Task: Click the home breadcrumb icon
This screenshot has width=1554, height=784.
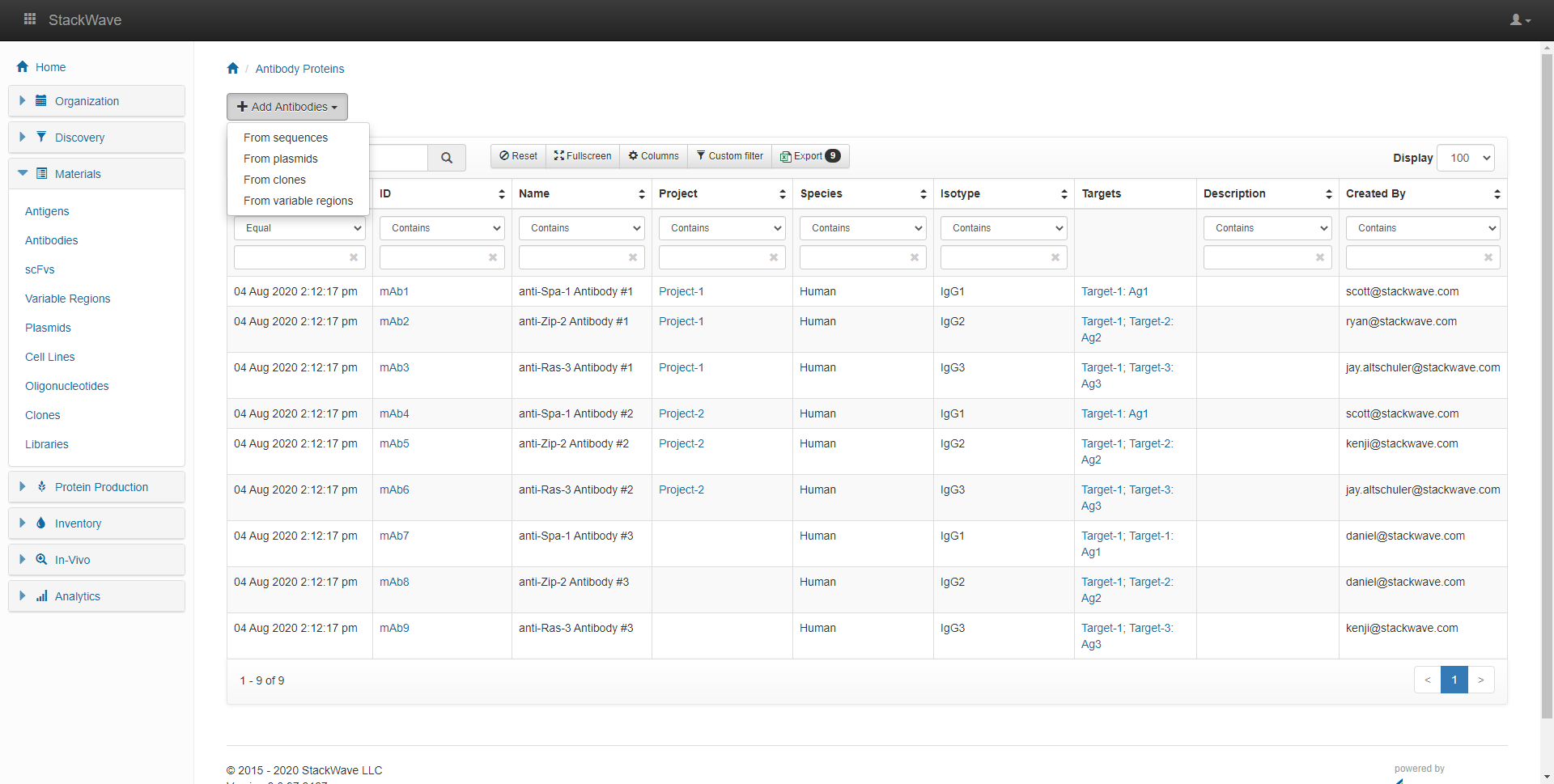Action: 233,69
